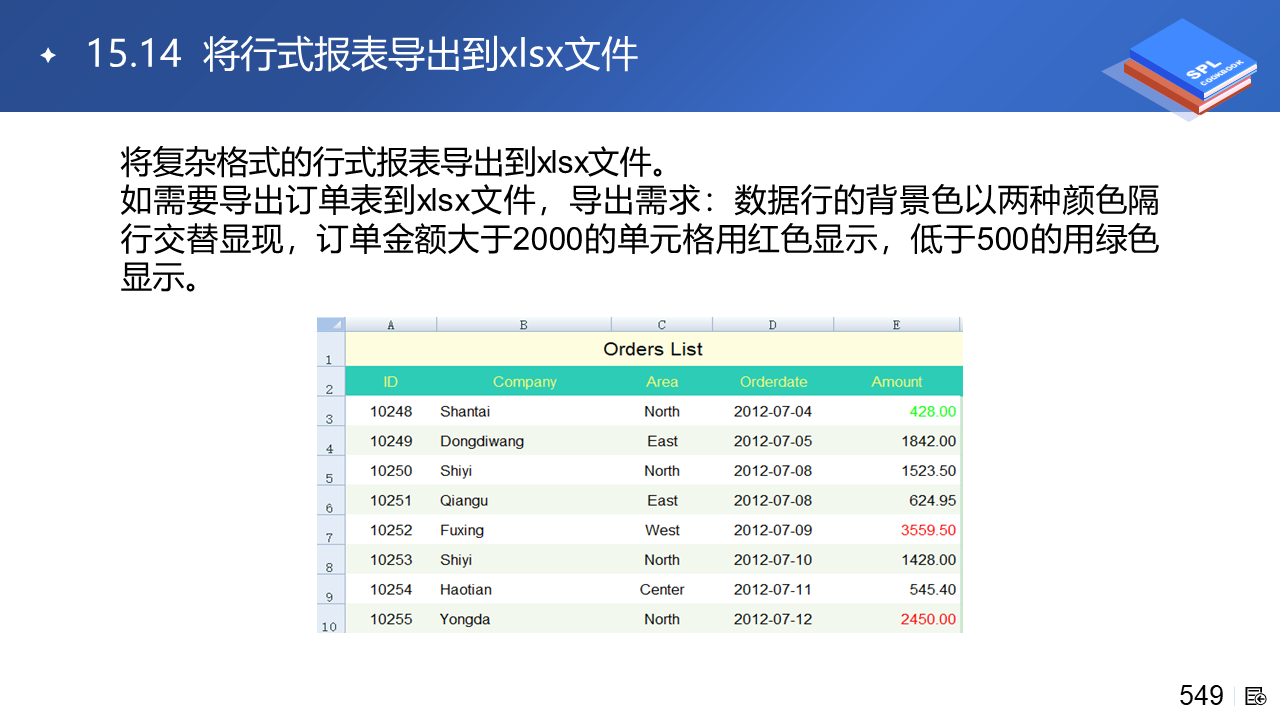Image resolution: width=1280 pixels, height=720 pixels.
Task: Click the company cell "Fuxing"
Action: click(x=524, y=530)
